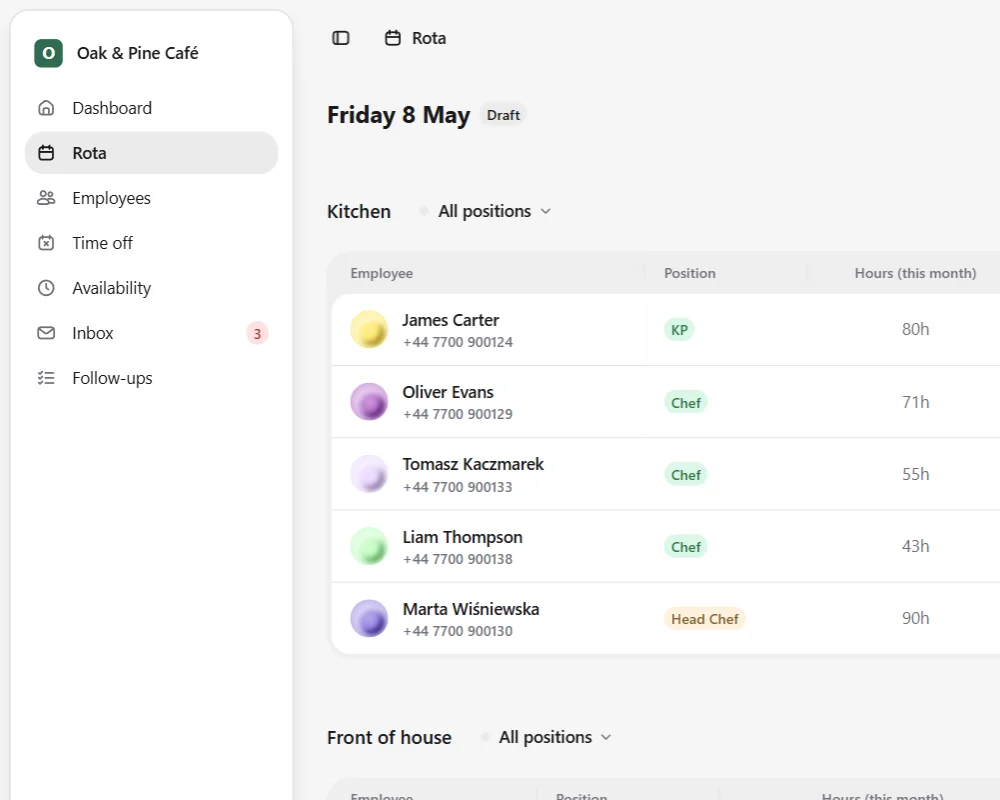Viewport: 1000px width, 800px height.
Task: Click the KP position tag
Action: [679, 330]
